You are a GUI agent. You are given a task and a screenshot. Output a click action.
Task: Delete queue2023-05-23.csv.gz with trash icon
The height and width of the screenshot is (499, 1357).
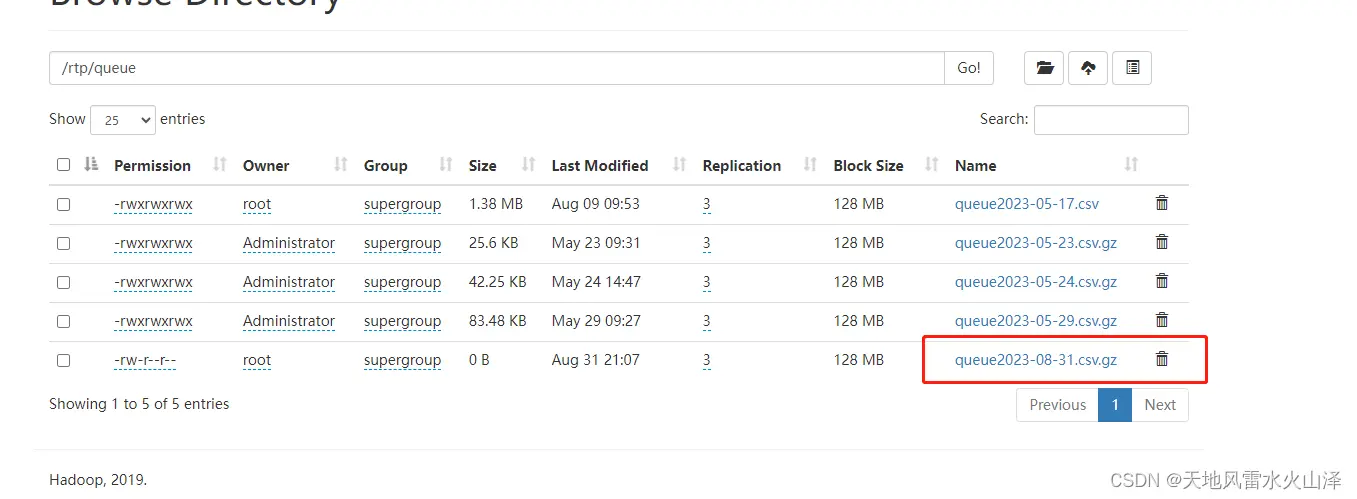click(x=1162, y=242)
